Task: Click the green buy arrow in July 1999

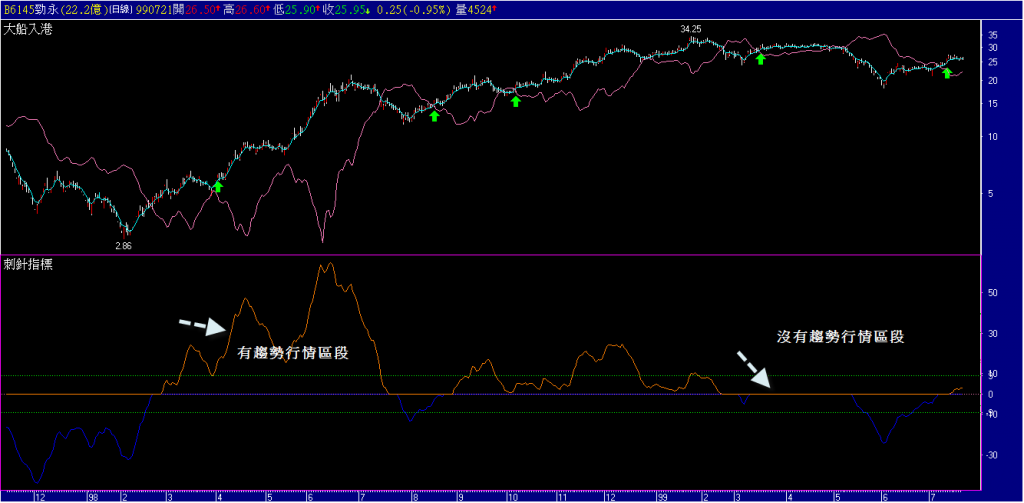Action: [947, 73]
